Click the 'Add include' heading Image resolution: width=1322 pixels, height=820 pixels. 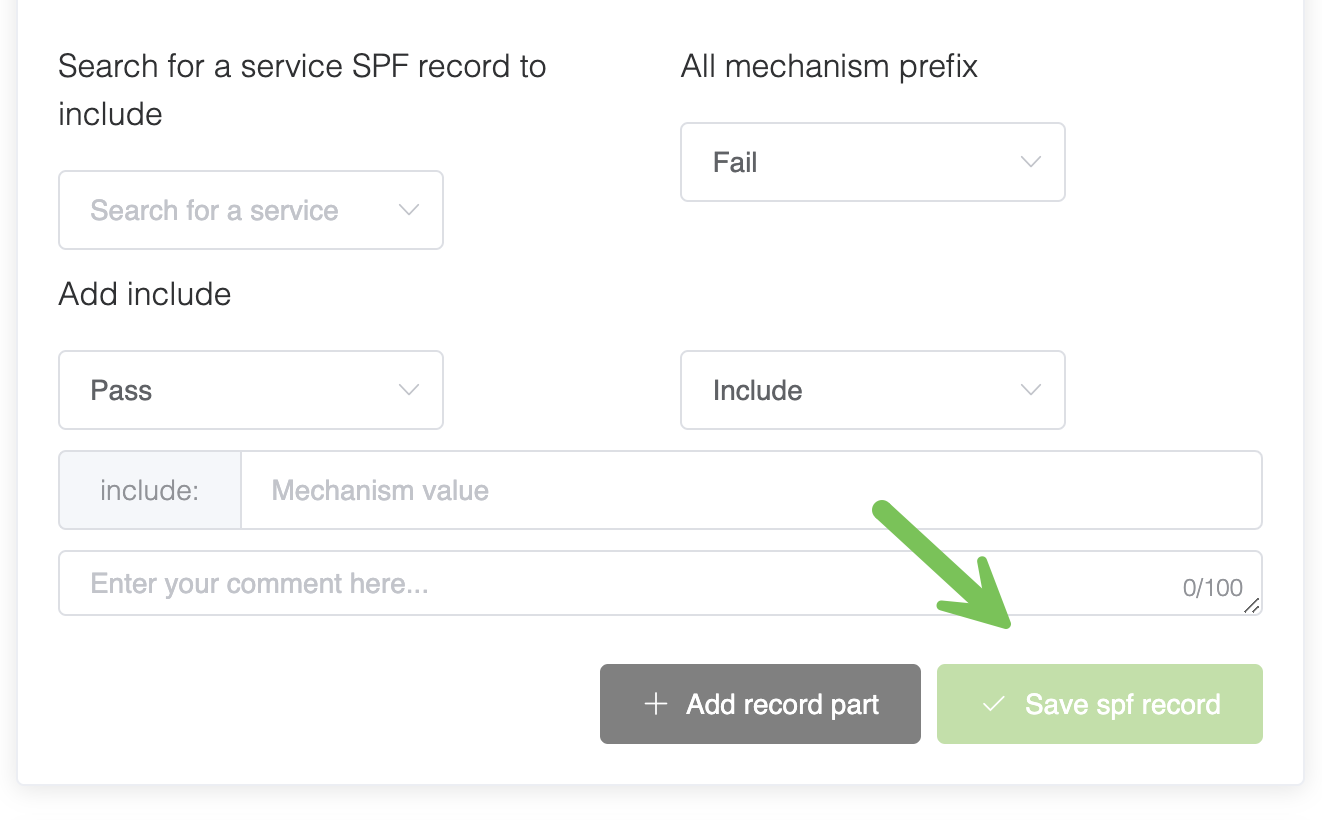pos(145,294)
